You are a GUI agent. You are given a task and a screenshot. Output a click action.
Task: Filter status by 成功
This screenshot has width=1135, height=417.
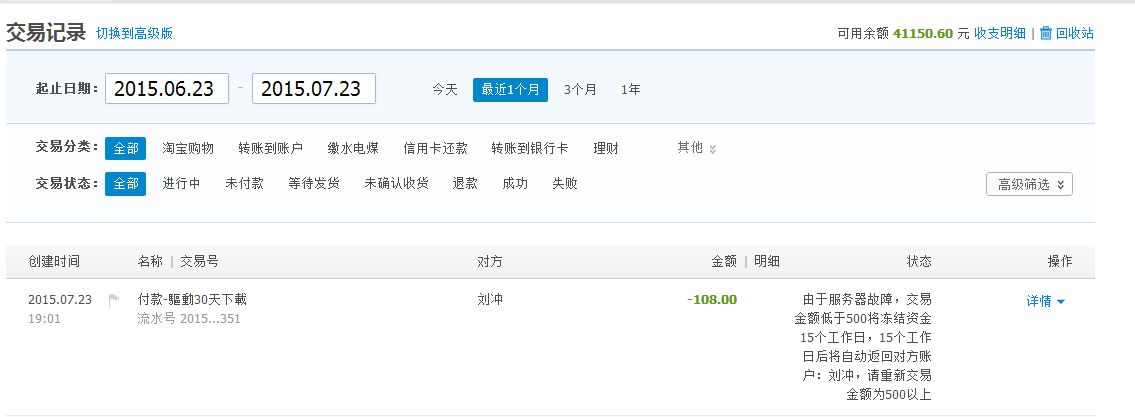[x=515, y=183]
